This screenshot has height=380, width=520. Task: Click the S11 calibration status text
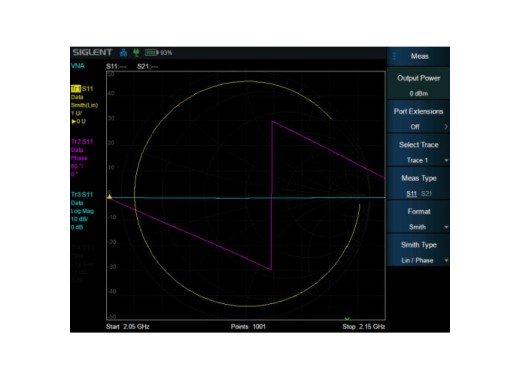tap(116, 66)
